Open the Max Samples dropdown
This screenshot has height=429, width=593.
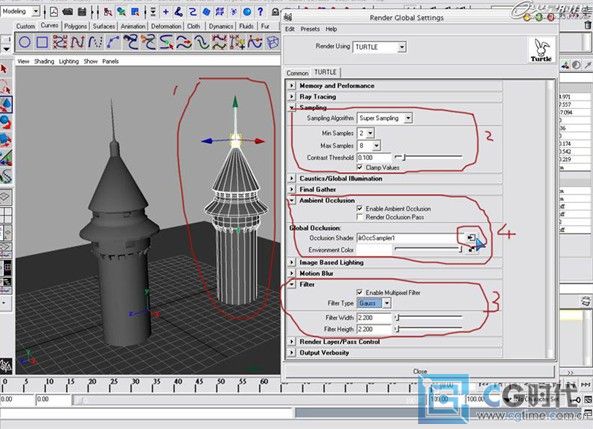(369, 145)
